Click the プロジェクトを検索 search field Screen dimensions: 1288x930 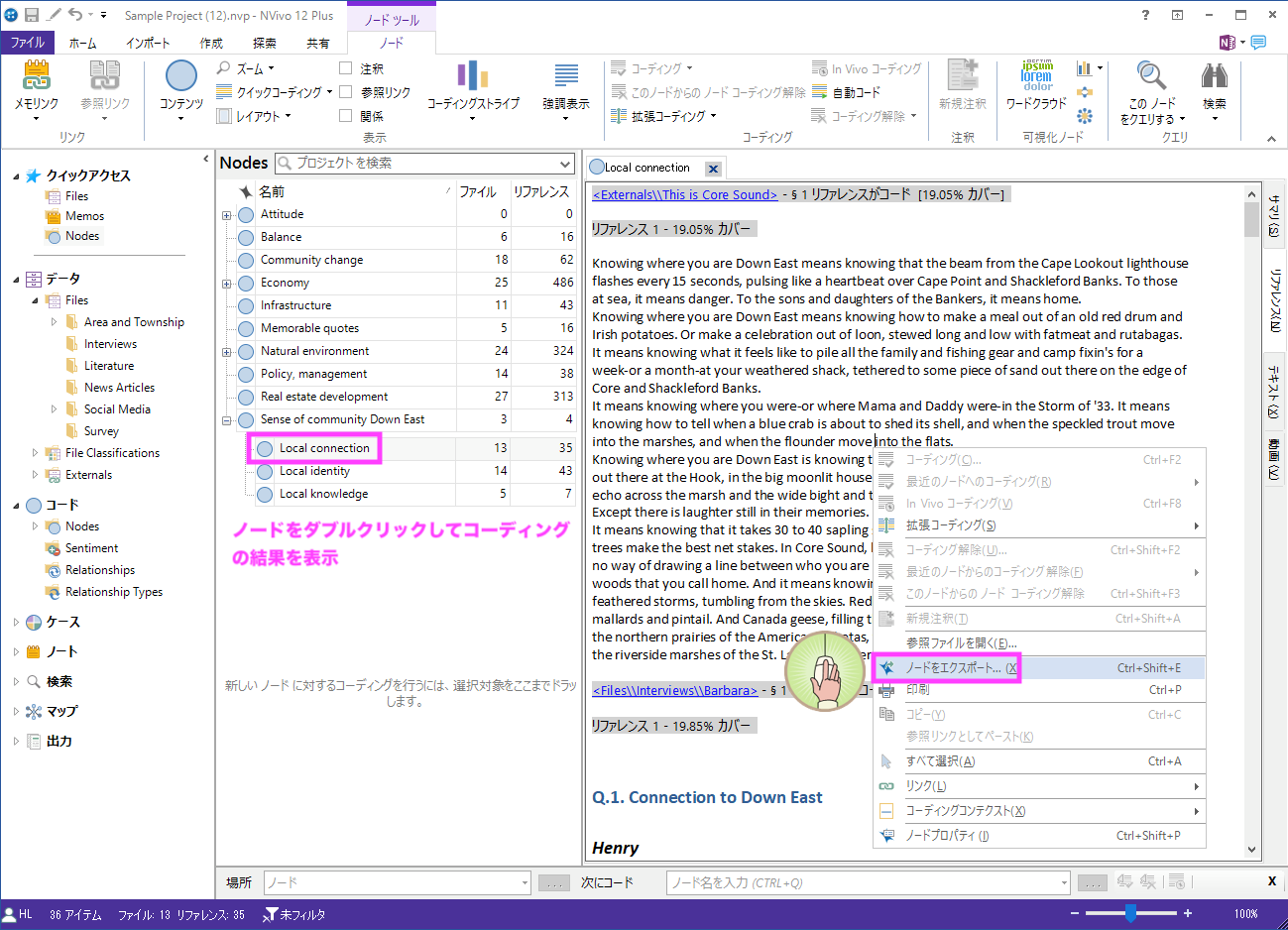pos(424,164)
